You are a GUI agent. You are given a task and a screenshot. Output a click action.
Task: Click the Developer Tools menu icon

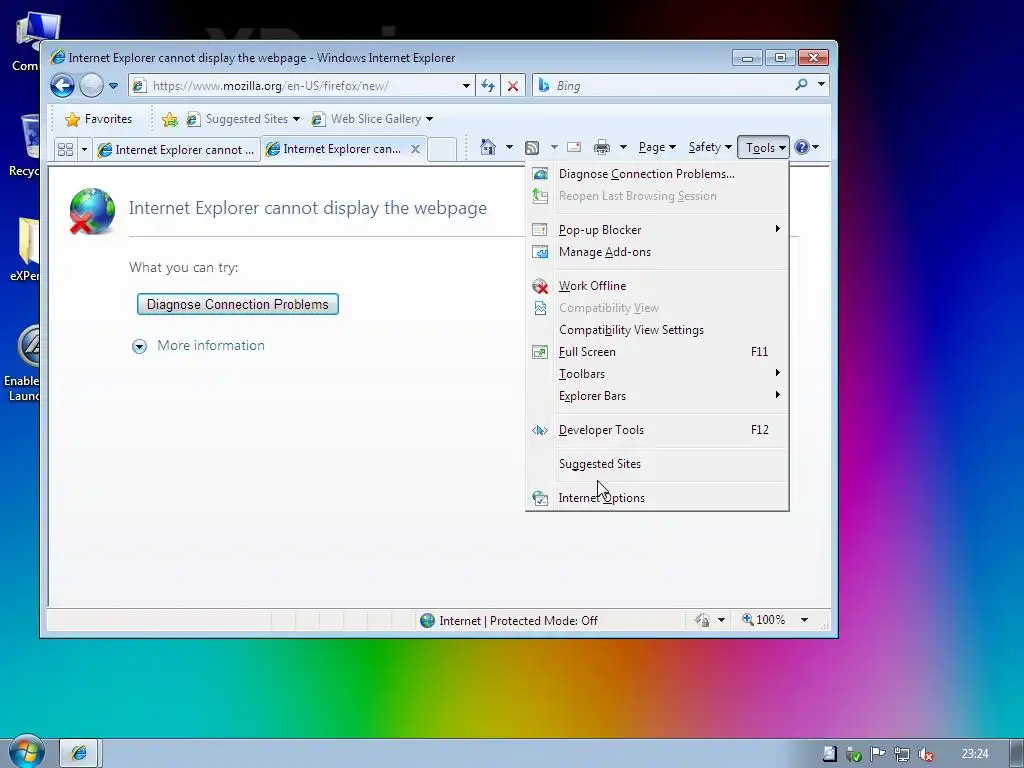click(540, 430)
